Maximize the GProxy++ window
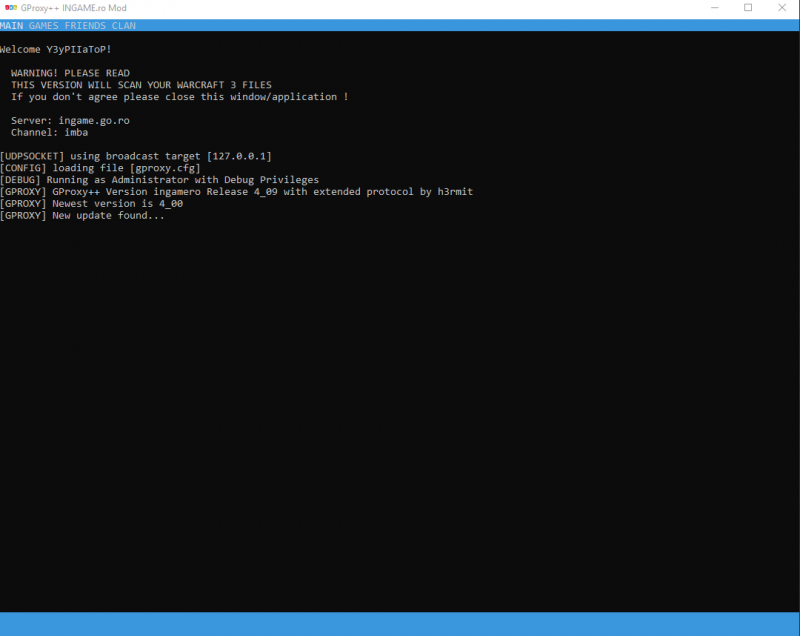800x636 pixels. point(748,8)
